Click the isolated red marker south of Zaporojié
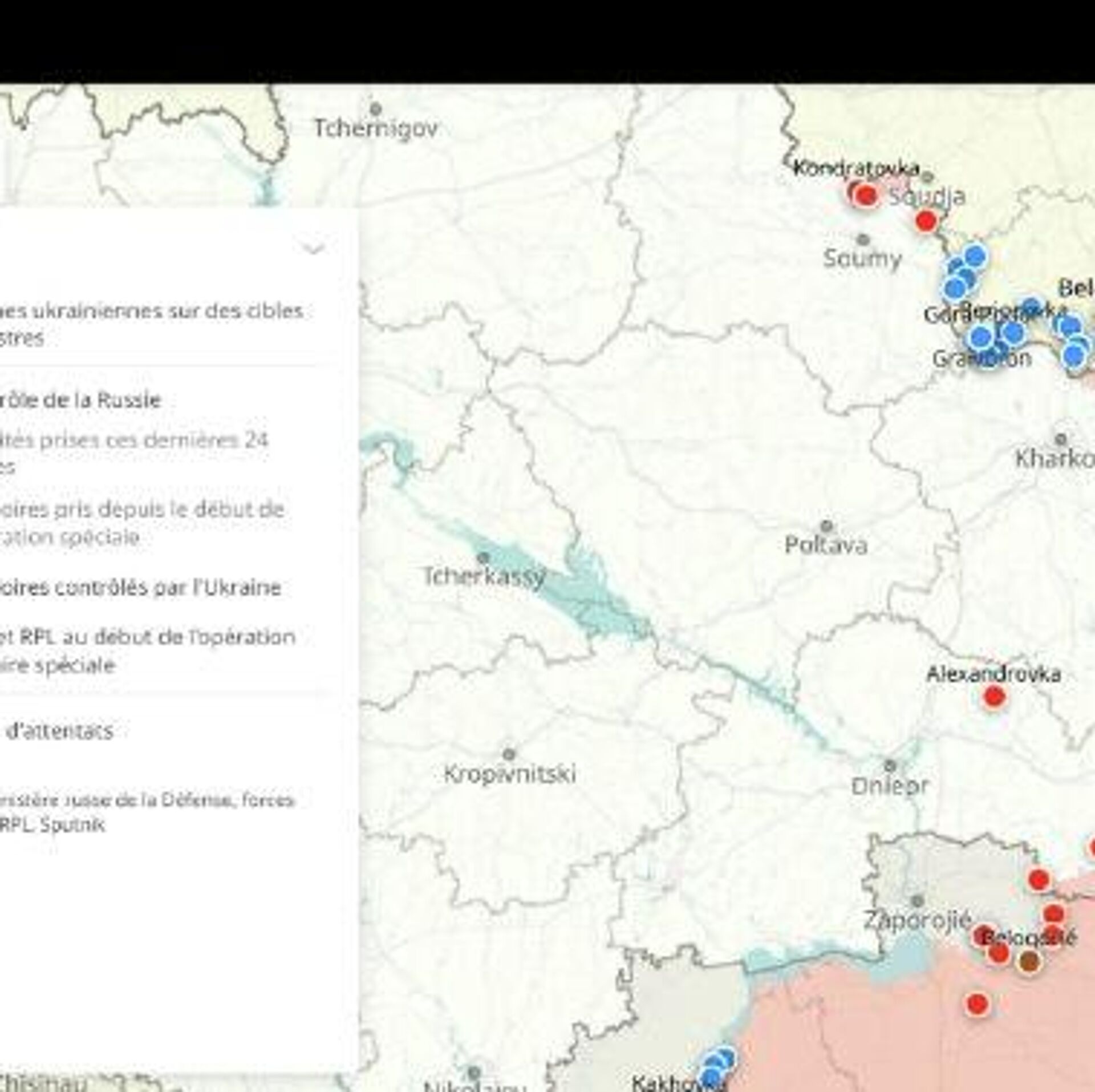1095x1092 pixels. [x=978, y=1004]
